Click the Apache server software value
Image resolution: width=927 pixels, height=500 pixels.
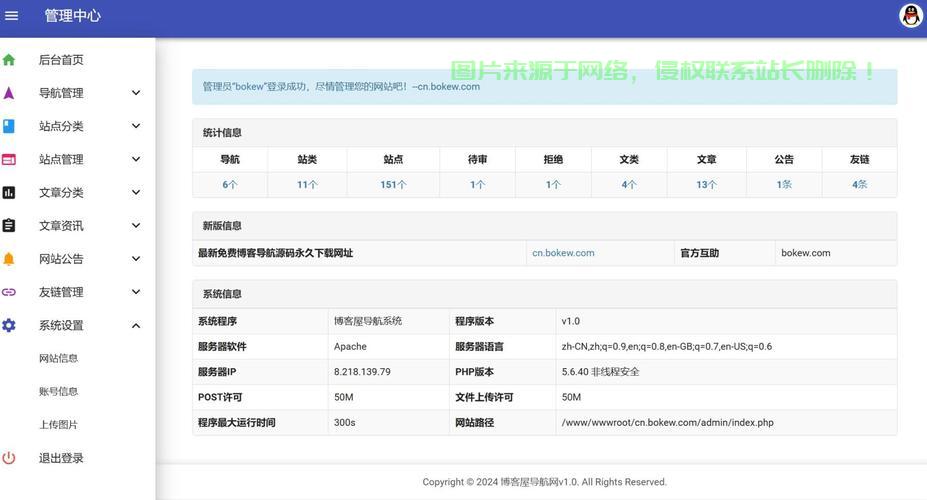pos(350,346)
